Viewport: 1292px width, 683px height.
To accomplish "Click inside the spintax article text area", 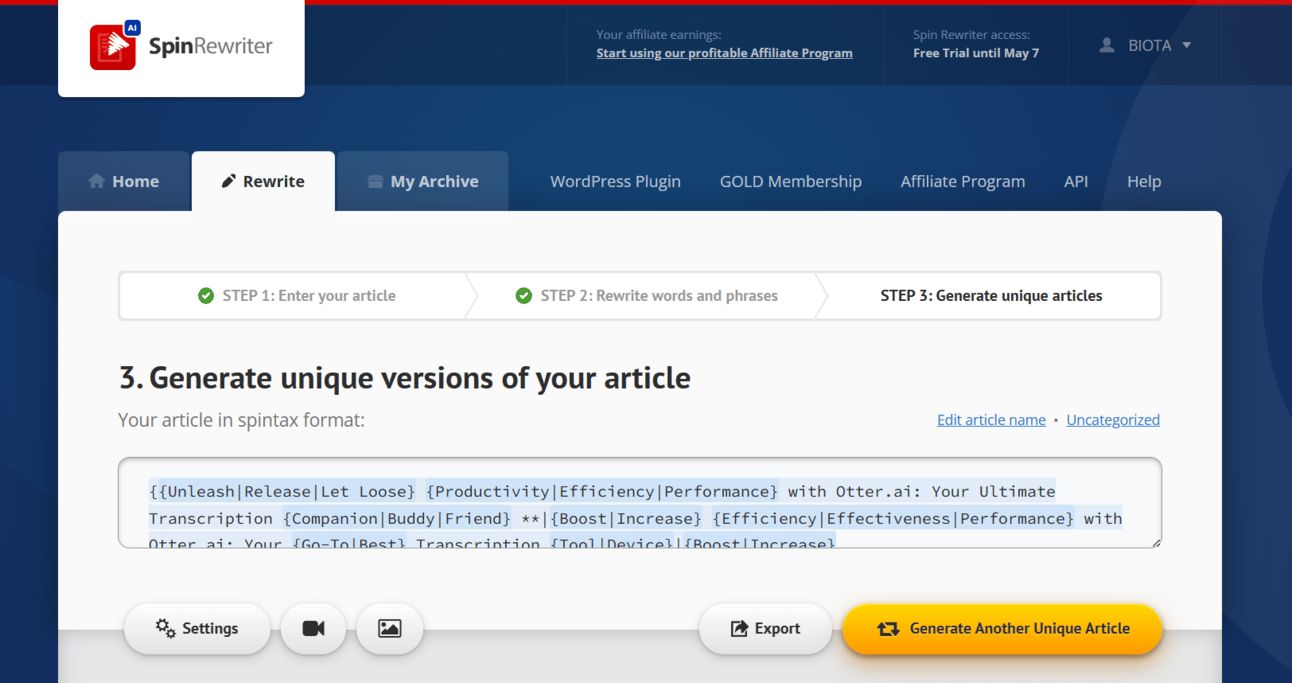I will click(640, 503).
